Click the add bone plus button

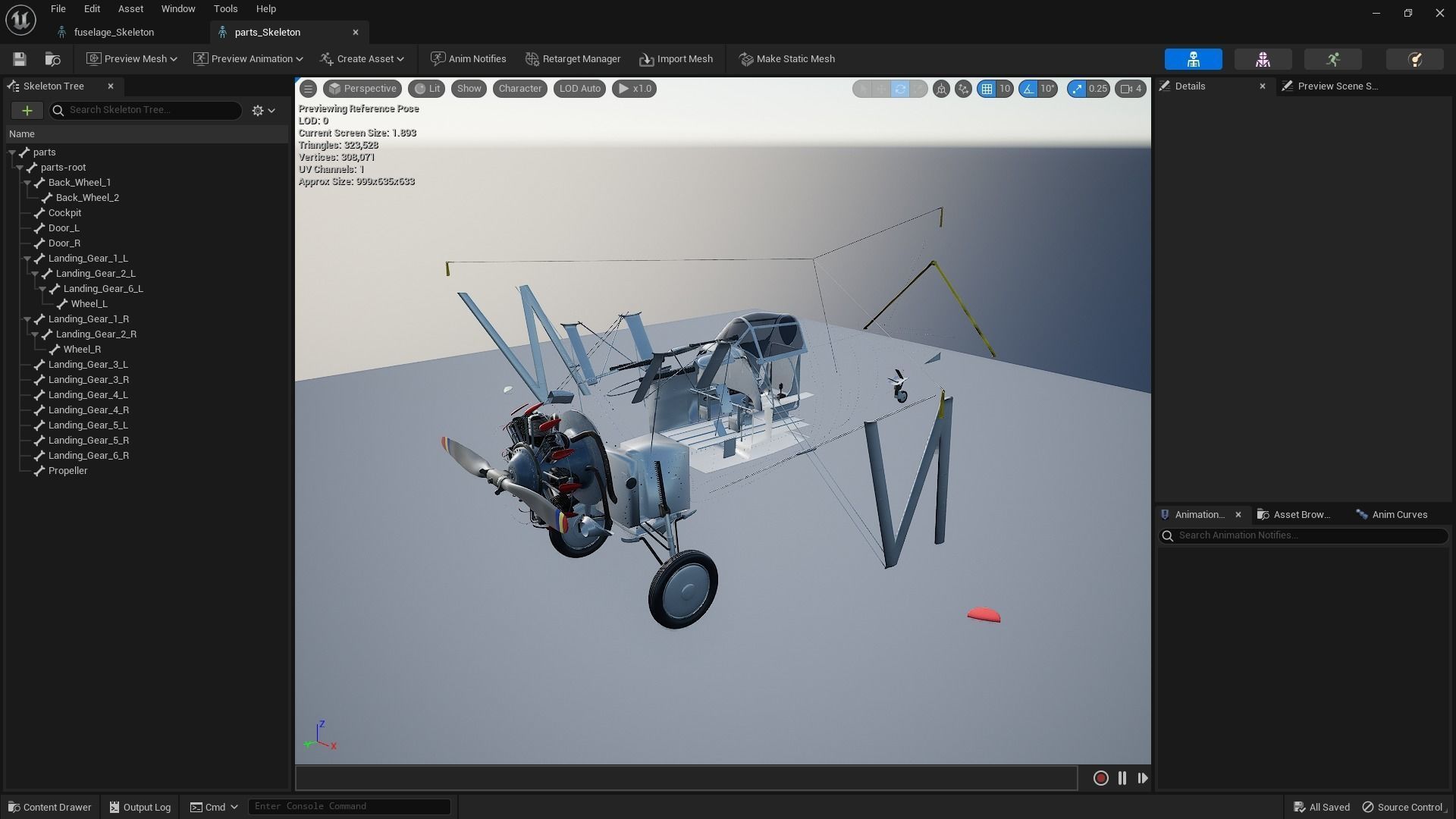pyautogui.click(x=27, y=111)
